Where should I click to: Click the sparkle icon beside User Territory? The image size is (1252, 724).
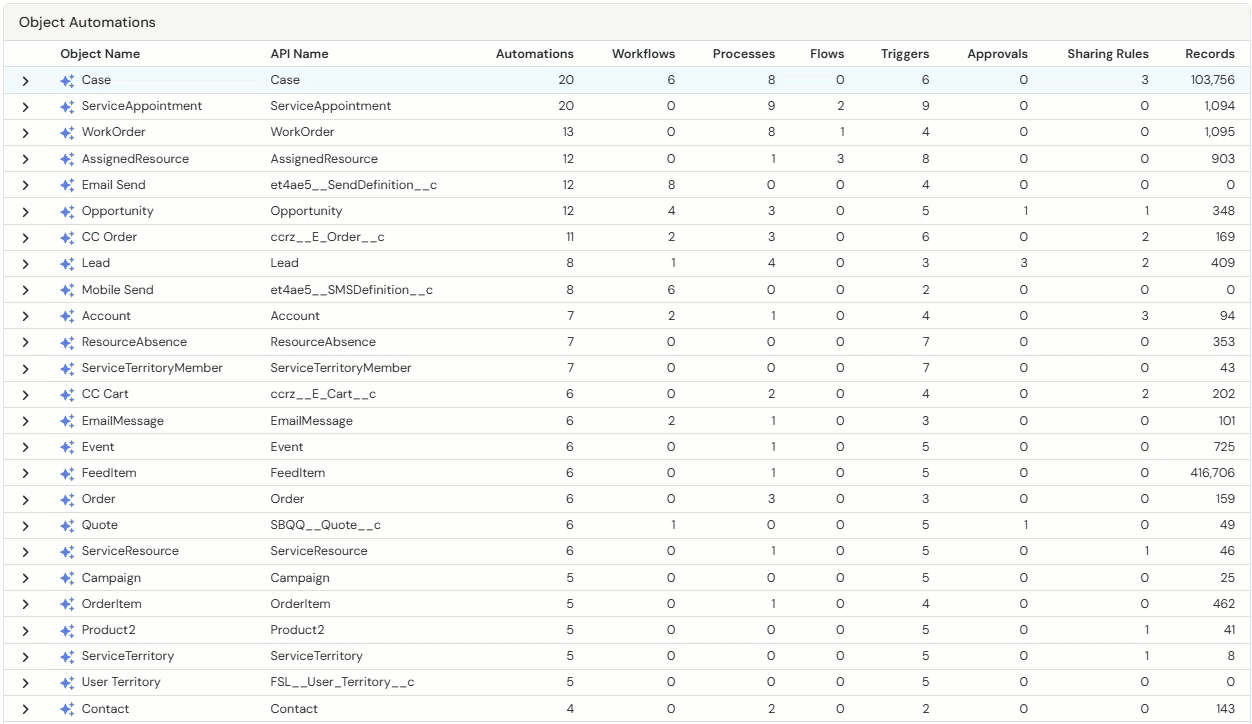(67, 682)
